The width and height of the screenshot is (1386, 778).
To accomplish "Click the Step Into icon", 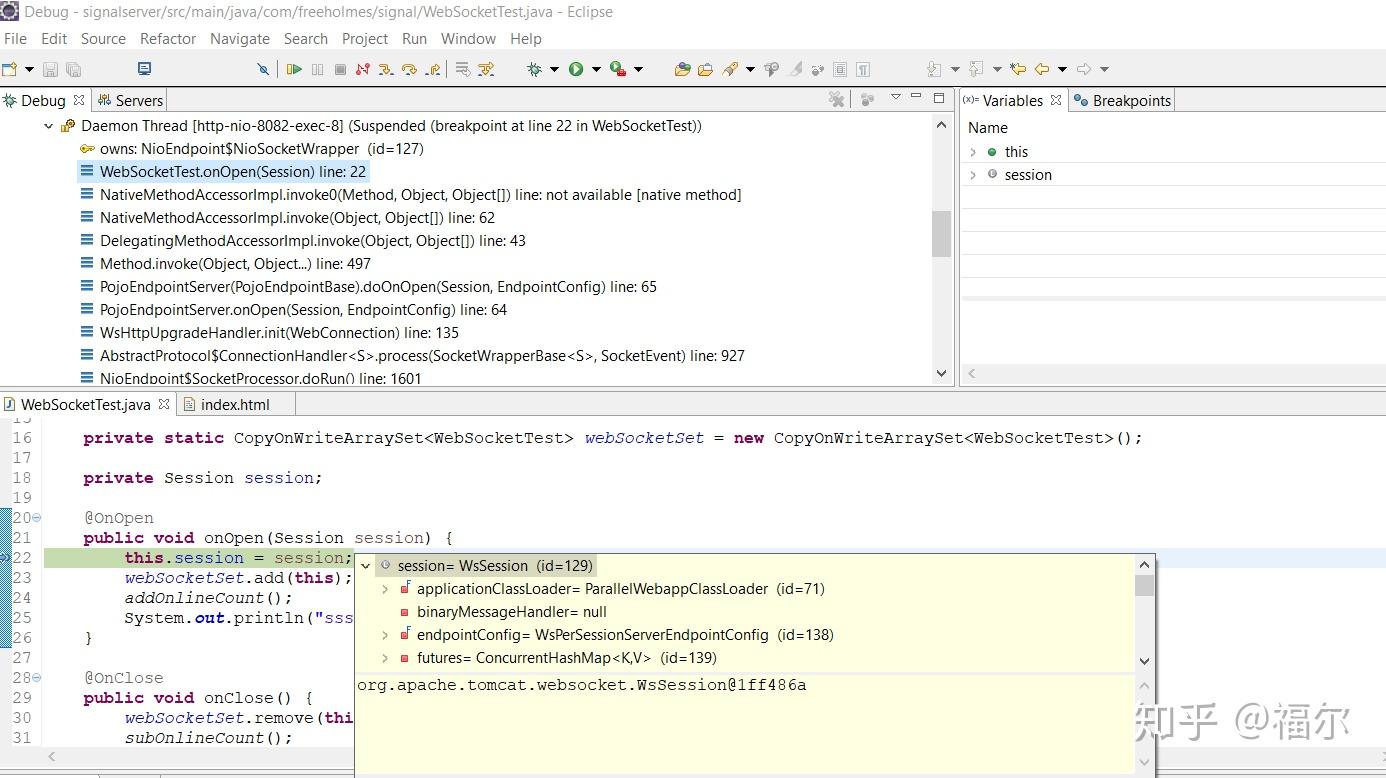I will point(386,69).
